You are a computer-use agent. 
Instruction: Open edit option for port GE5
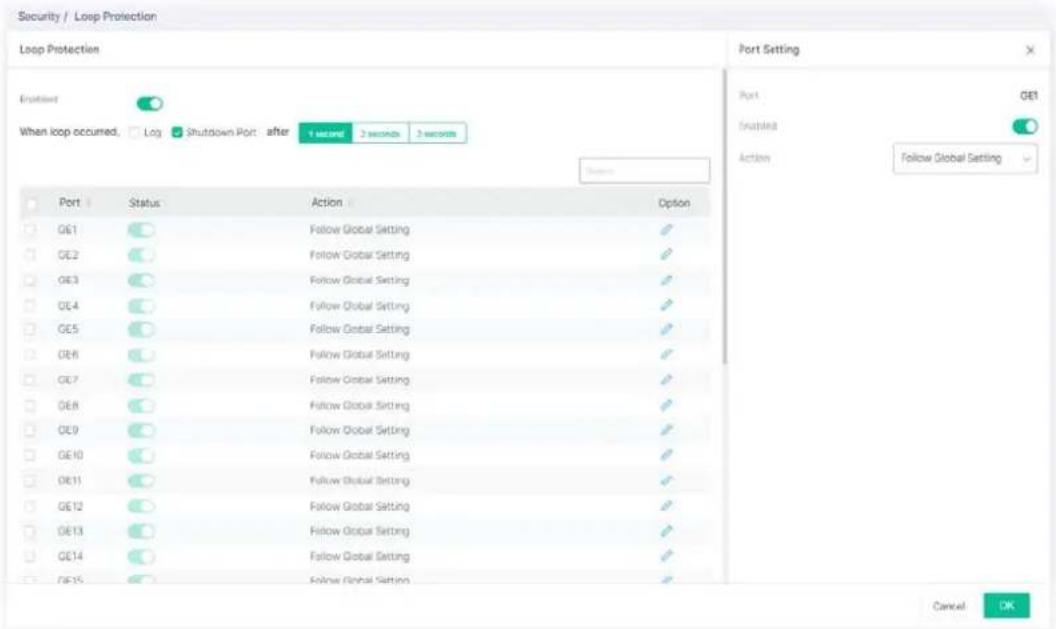[x=666, y=329]
